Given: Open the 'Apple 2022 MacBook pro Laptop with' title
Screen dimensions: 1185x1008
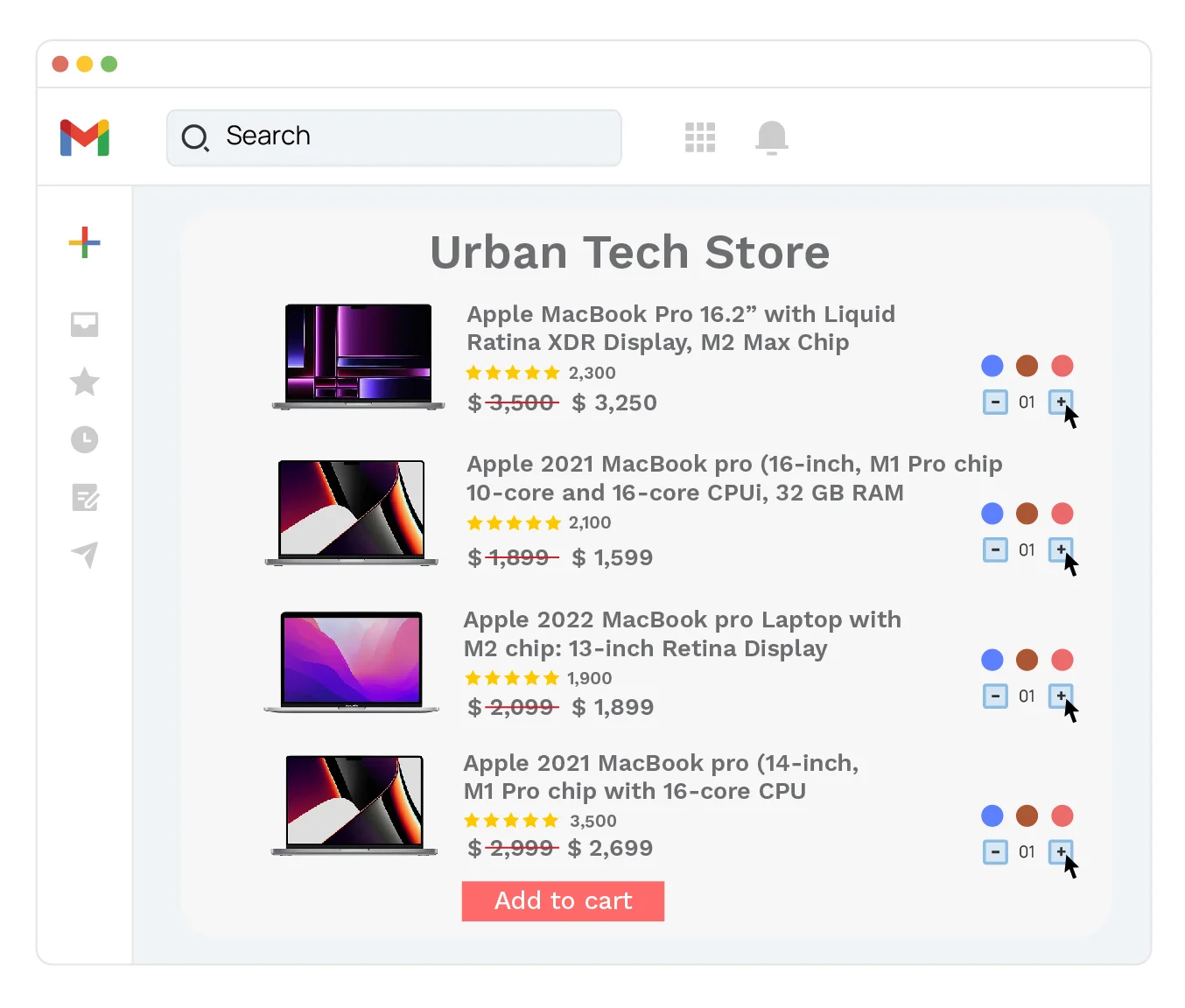Looking at the screenshot, I should point(683,619).
